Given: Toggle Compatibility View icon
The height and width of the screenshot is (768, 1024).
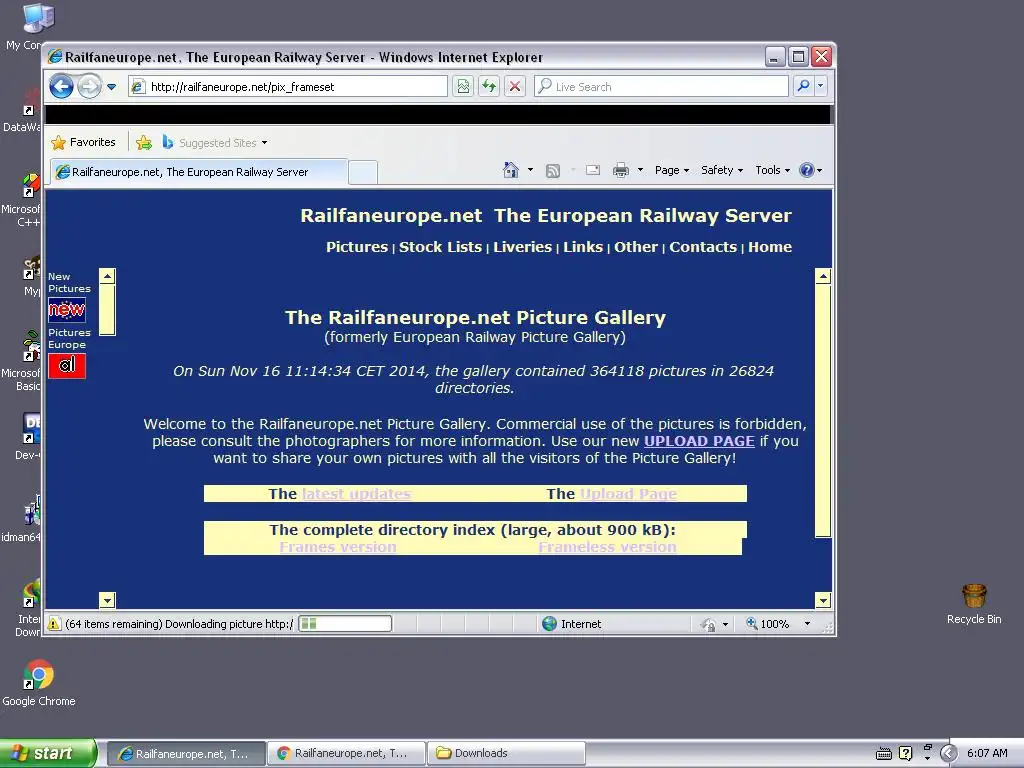Looking at the screenshot, I should (463, 86).
